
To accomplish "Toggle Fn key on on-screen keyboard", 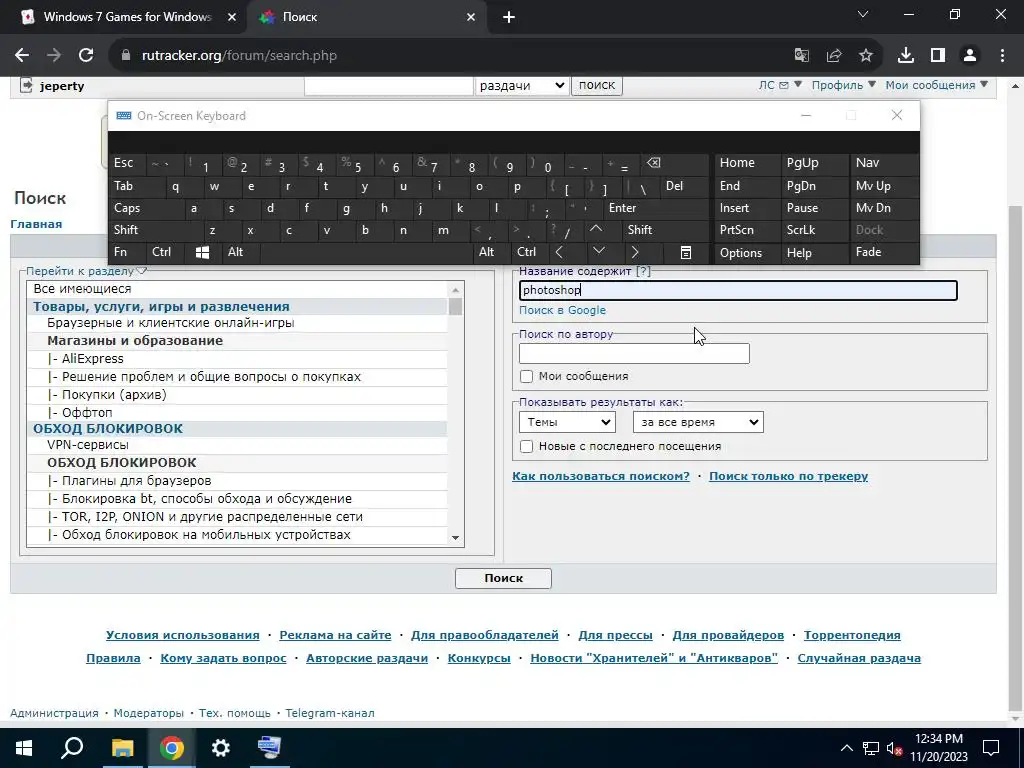I will pyautogui.click(x=127, y=252).
